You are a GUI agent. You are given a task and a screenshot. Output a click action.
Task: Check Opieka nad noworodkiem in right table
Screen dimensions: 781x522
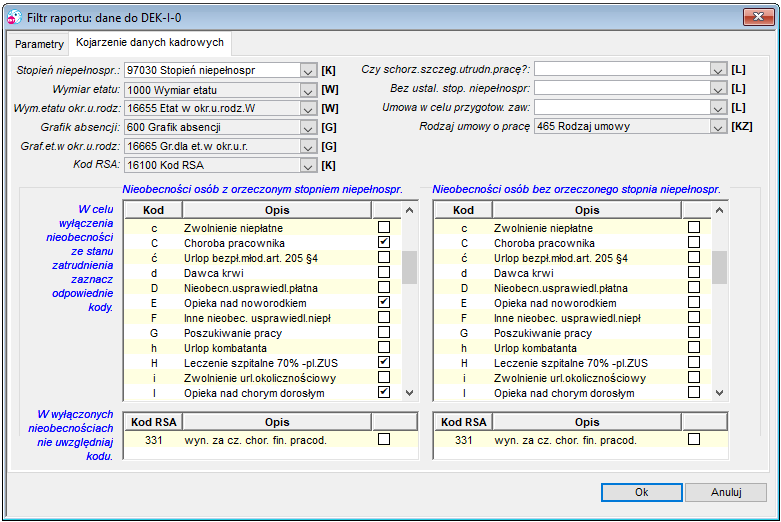pyautogui.click(x=693, y=302)
